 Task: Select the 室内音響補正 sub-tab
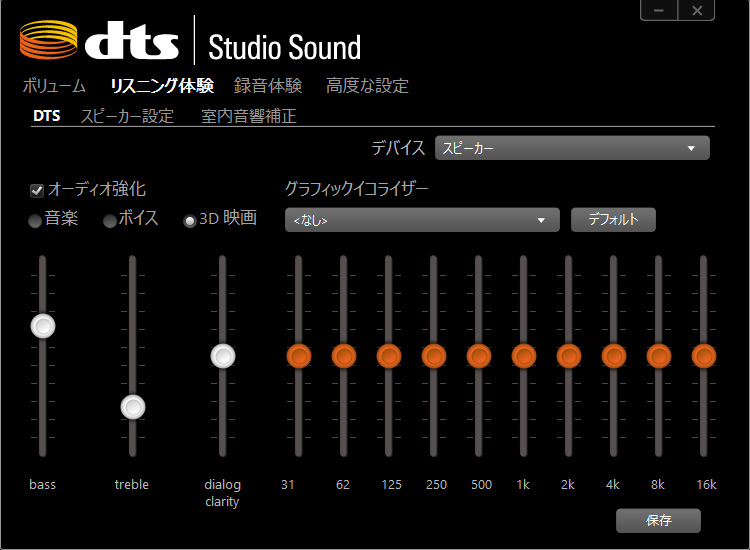249,116
